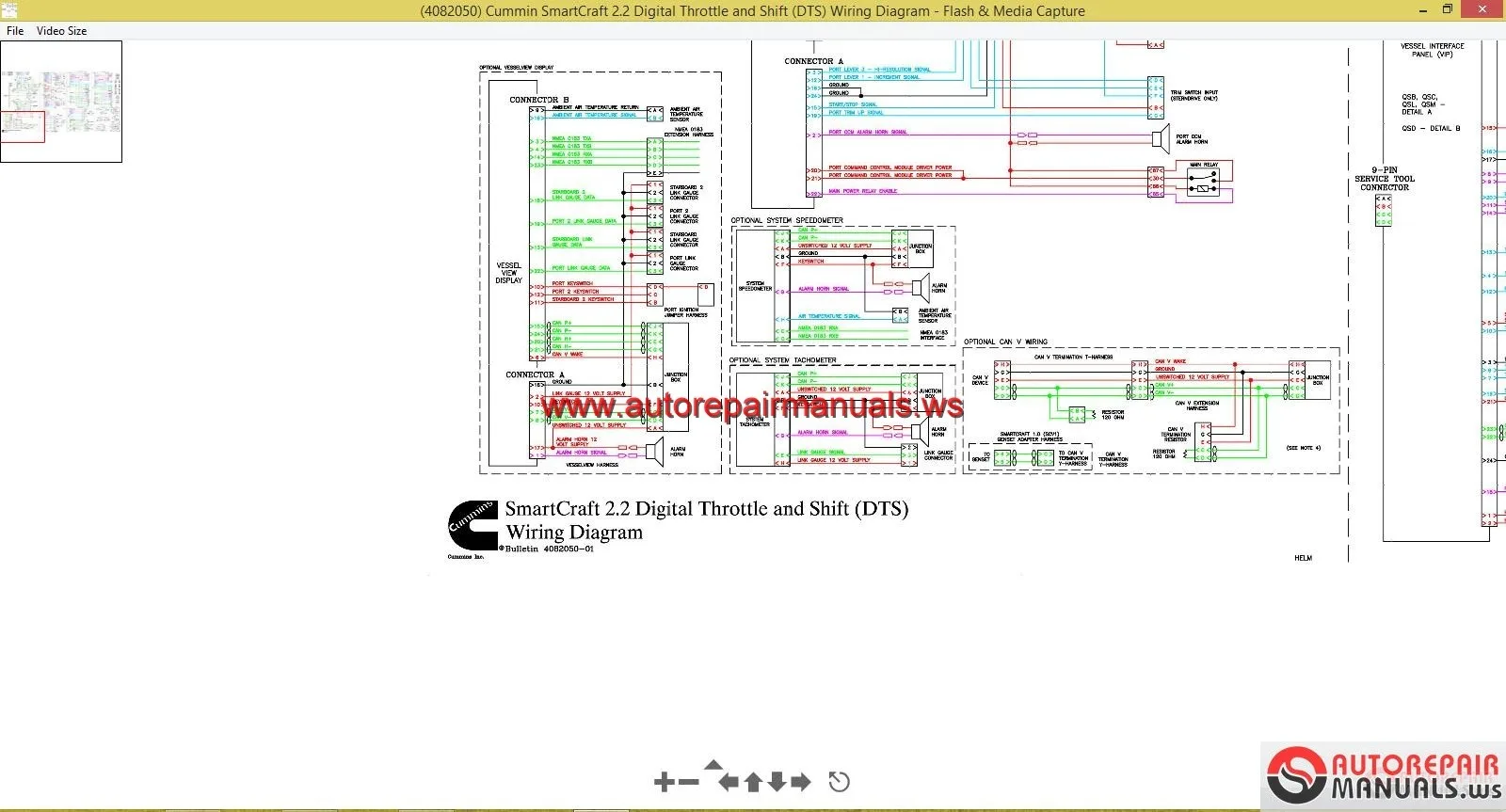Click 'OPTIONAL SYSTEM SPEEDOMETER' label
This screenshot has height=812, width=1506.
787,220
